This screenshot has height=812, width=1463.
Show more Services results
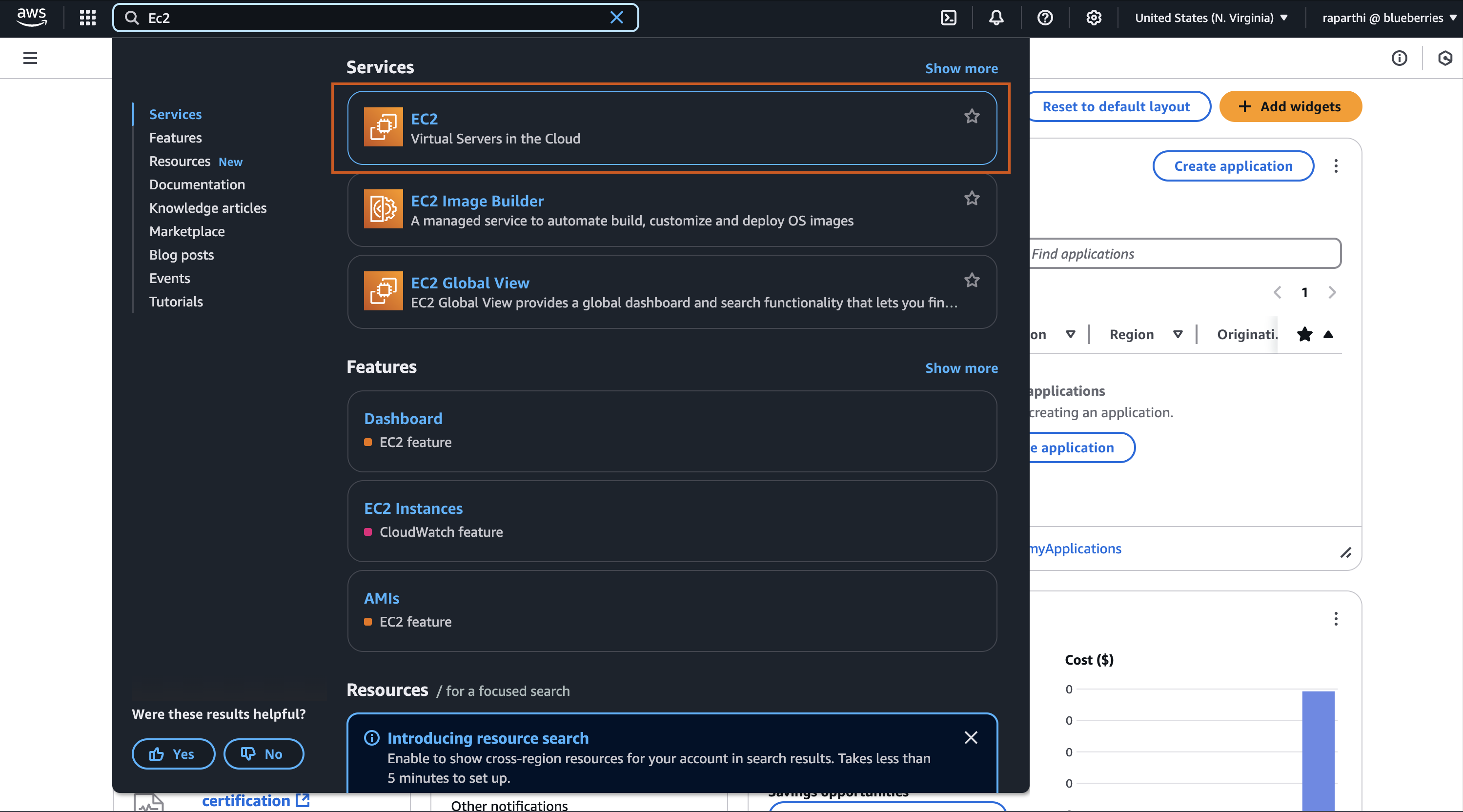(x=961, y=68)
